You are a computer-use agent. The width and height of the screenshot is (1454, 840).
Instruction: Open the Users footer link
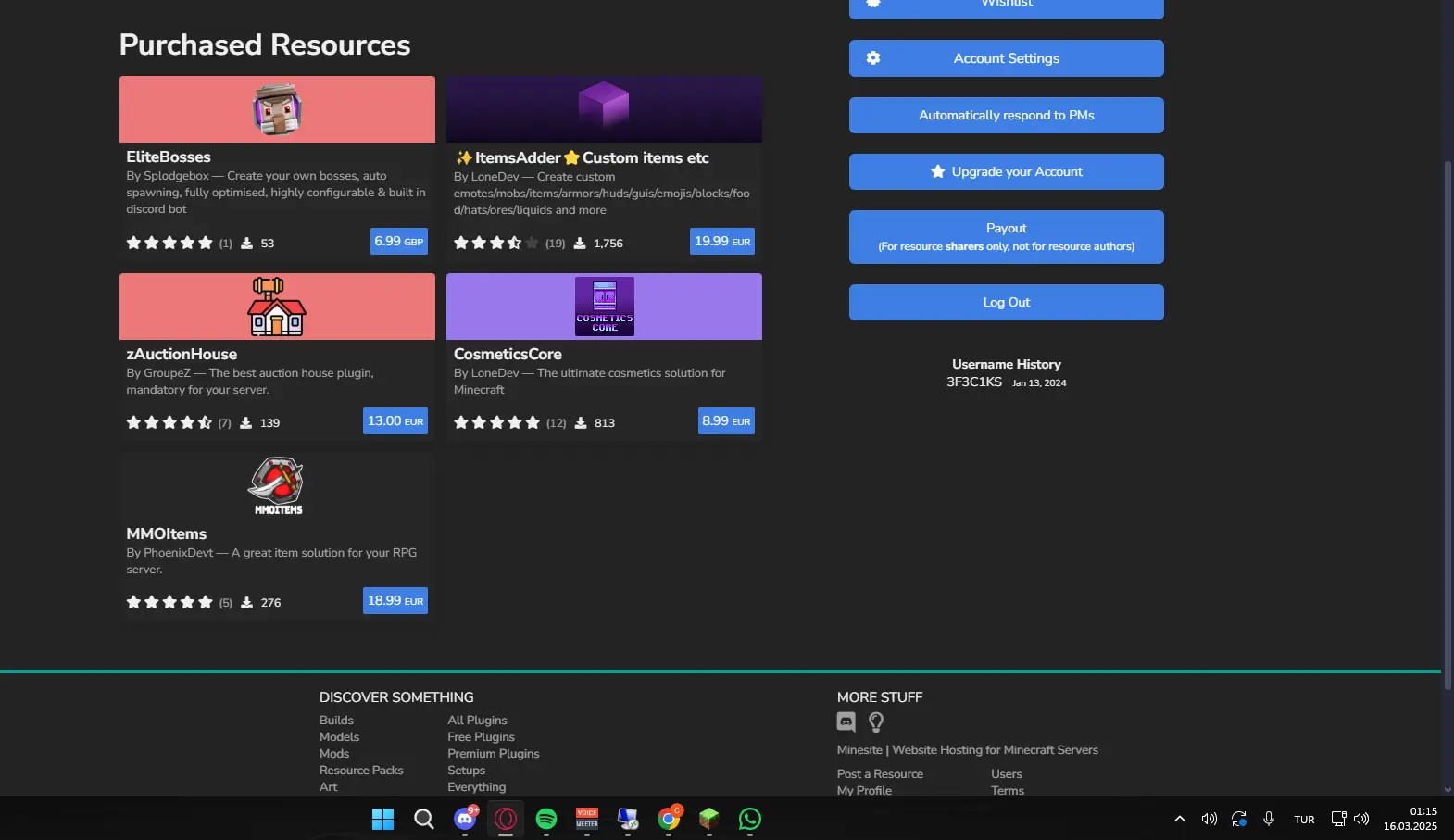click(x=1007, y=774)
